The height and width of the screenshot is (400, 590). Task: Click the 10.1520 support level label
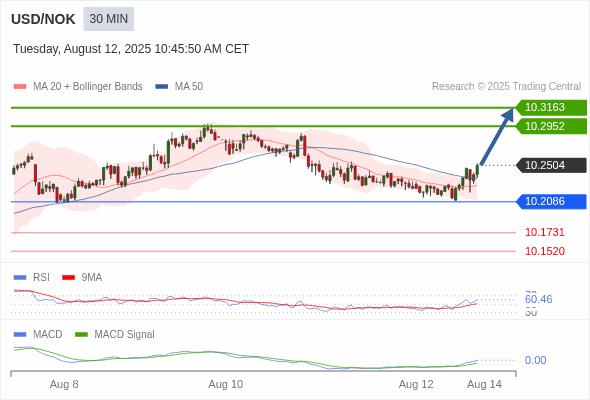point(545,251)
